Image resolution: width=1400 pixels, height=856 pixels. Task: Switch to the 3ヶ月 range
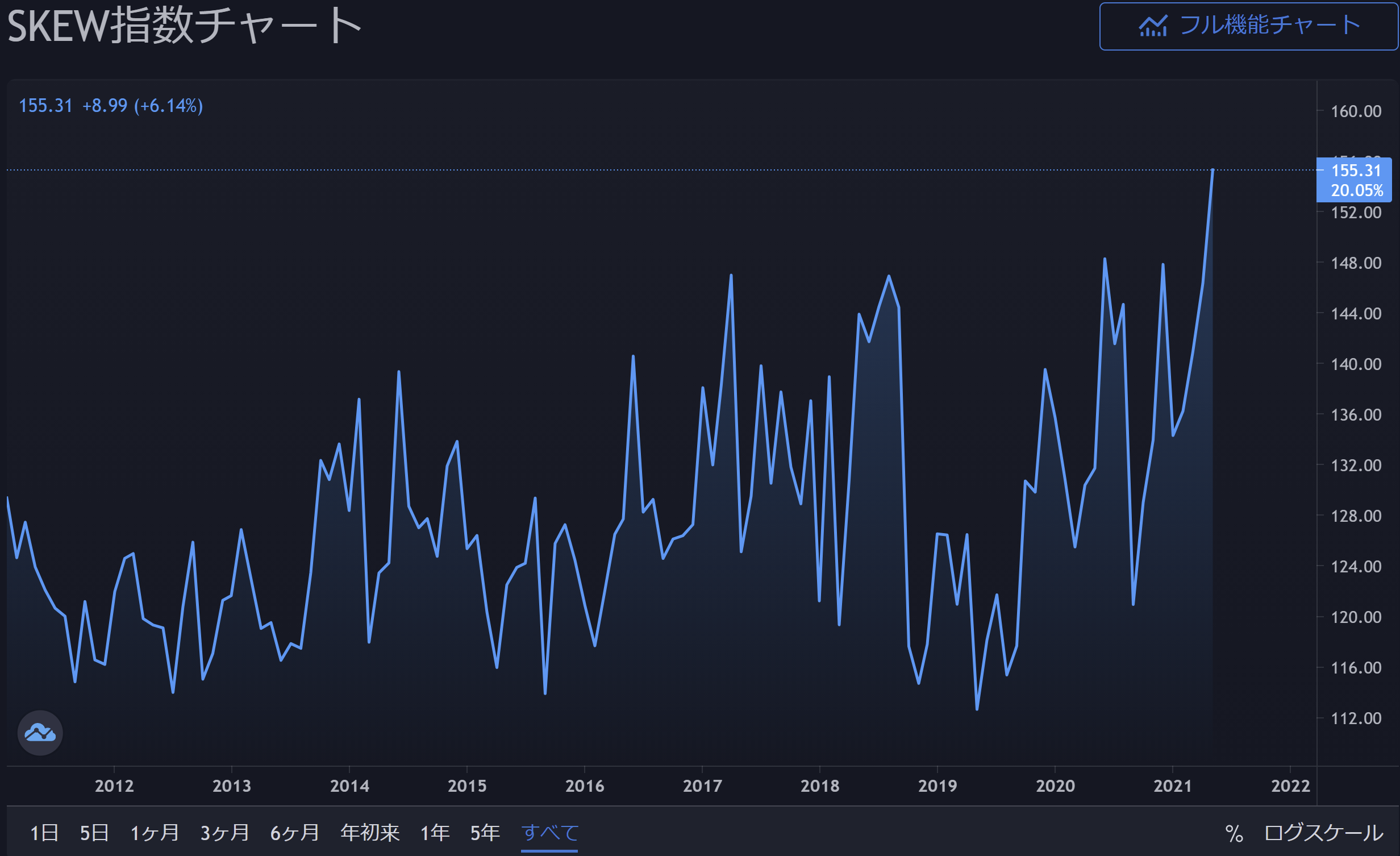click(x=225, y=833)
